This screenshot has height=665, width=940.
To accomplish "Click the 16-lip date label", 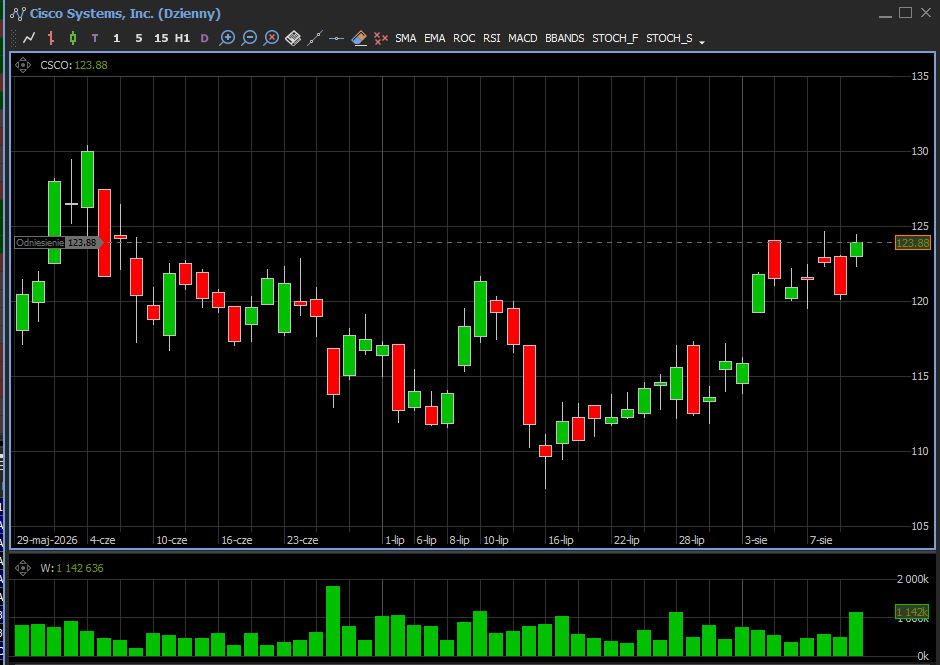I will click(561, 540).
